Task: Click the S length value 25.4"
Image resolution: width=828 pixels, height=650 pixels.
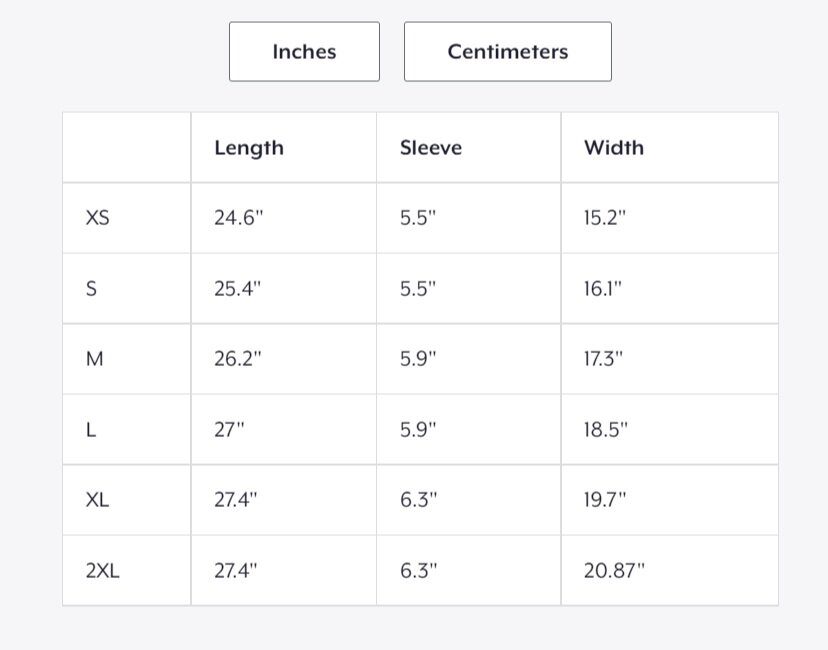Action: pyautogui.click(x=237, y=289)
